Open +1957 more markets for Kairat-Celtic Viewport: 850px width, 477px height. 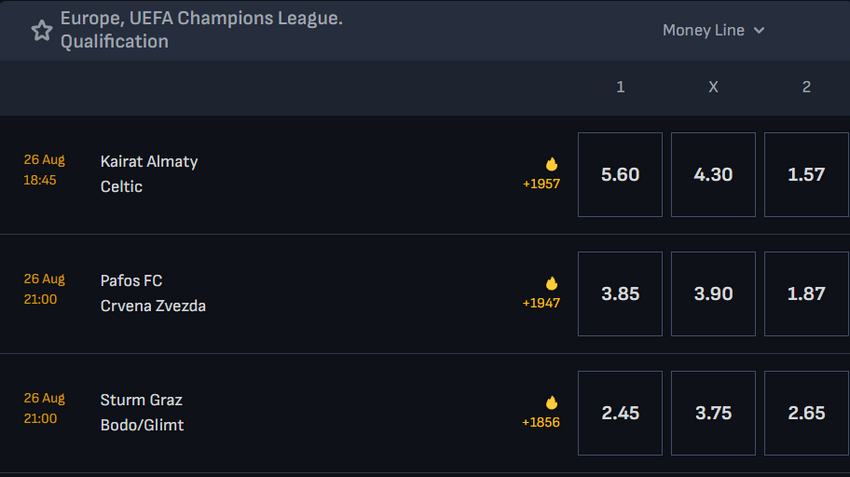[541, 184]
